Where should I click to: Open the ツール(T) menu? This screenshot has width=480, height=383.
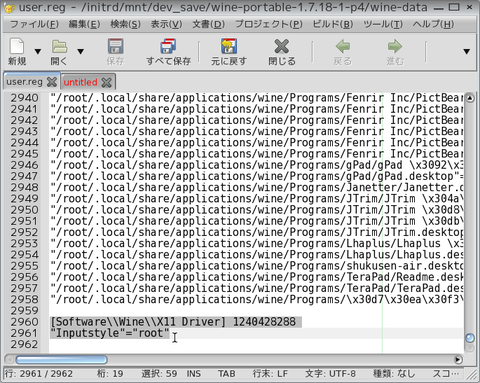383,24
